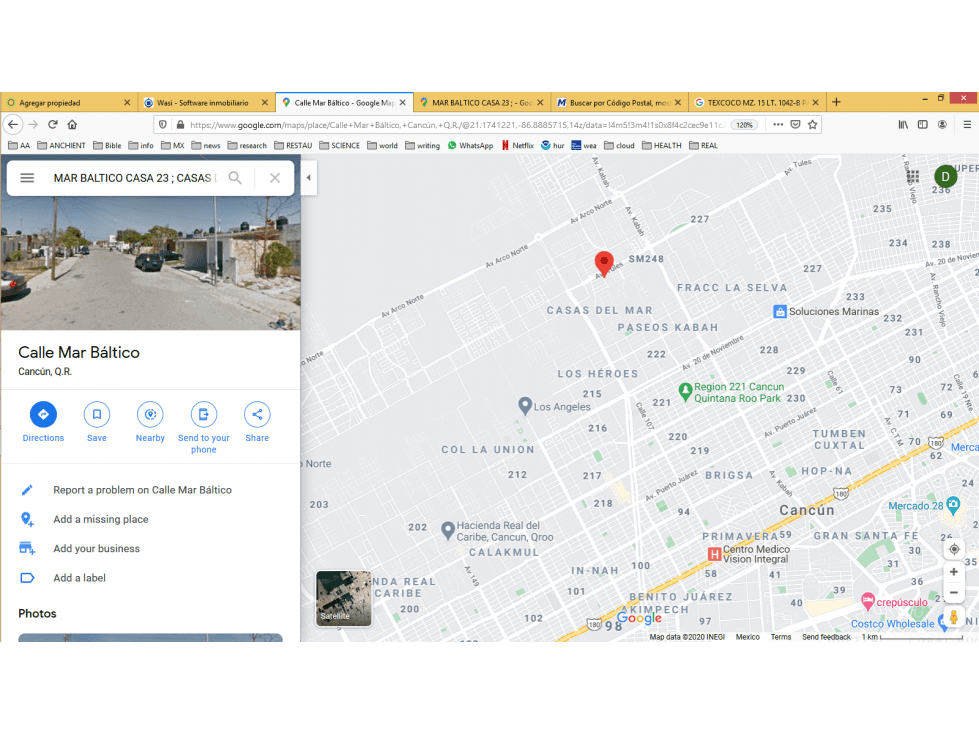Image resolution: width=979 pixels, height=734 pixels.
Task: Open the Firefox account icon
Action: pos(942,124)
